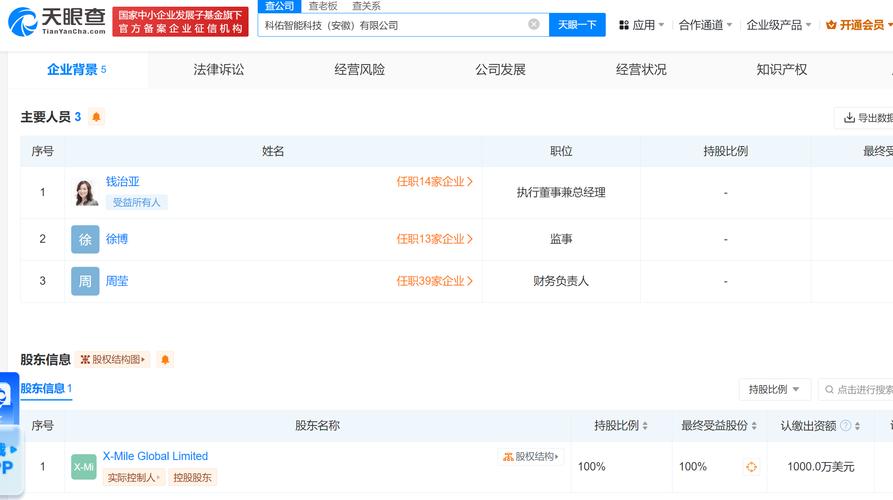The width and height of the screenshot is (893, 500).
Task: Click the help icon next to 认缴出资额
Action: pyautogui.click(x=845, y=425)
